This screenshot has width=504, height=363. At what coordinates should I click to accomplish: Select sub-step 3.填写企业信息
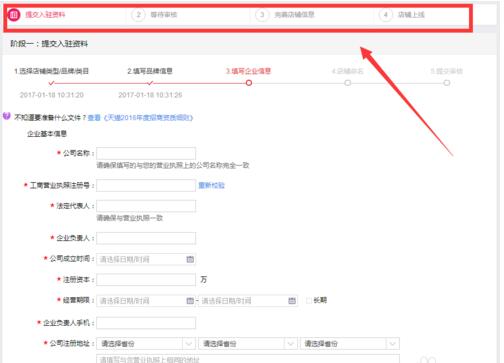pos(249,71)
